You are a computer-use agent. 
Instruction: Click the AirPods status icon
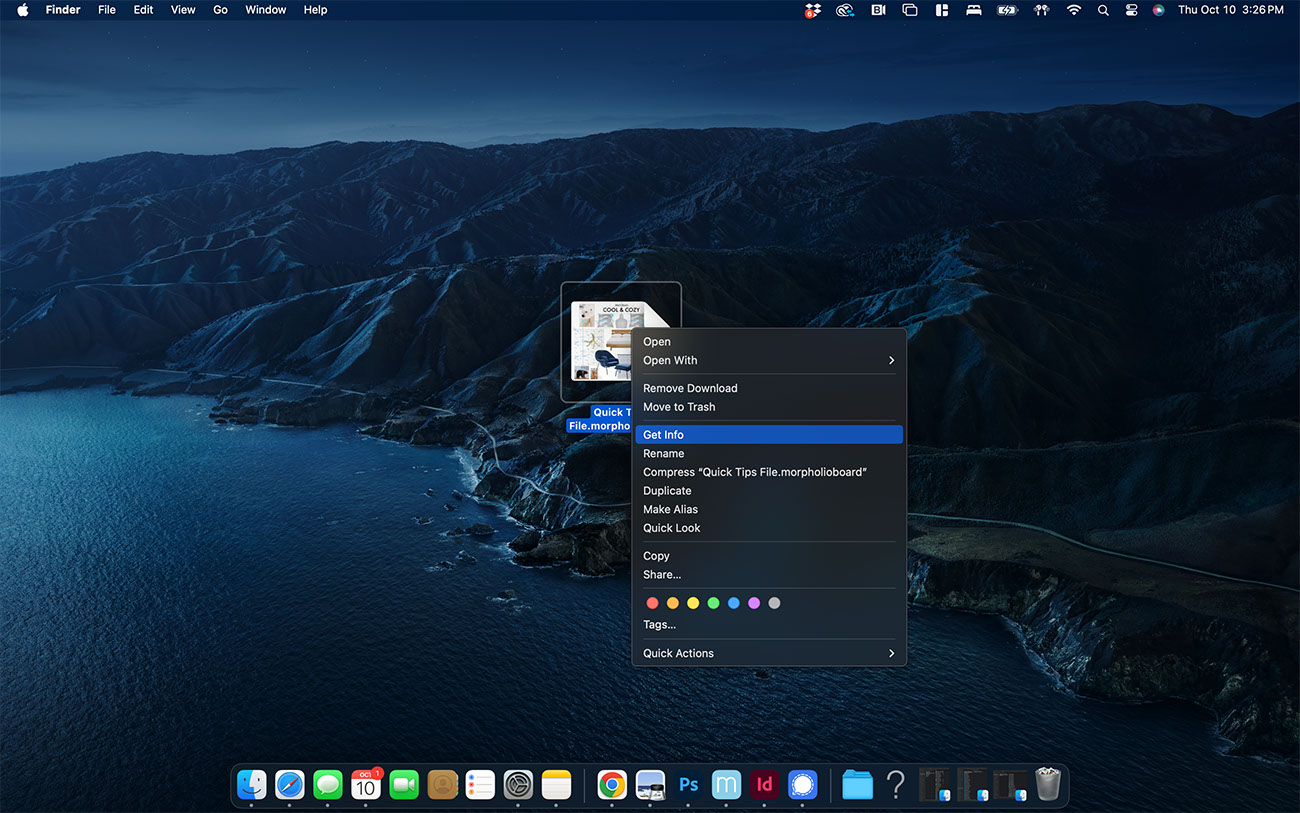1041,10
